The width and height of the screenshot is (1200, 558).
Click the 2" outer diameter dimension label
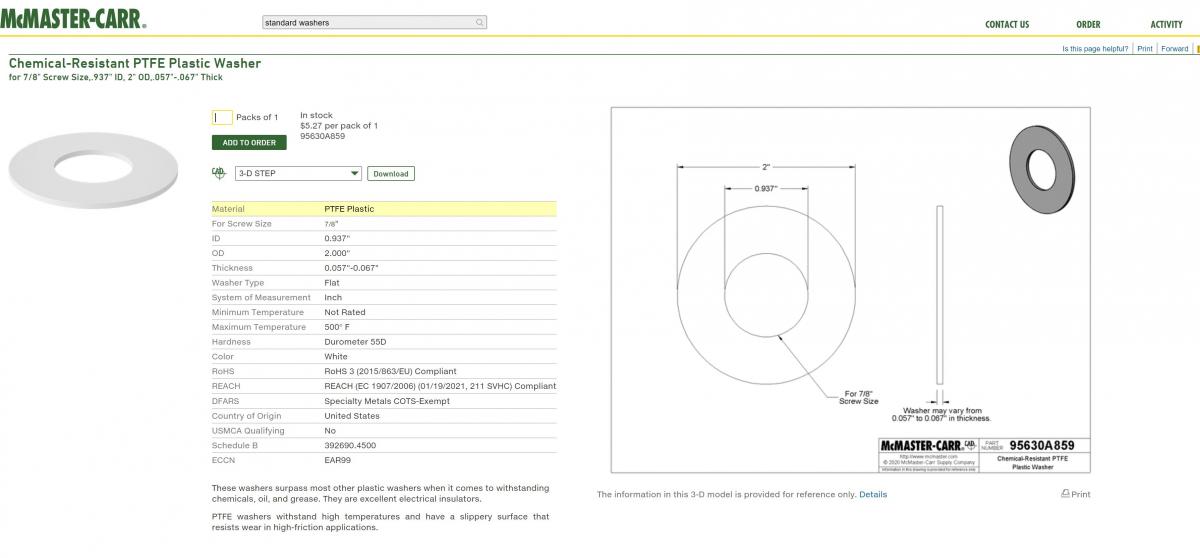click(766, 167)
